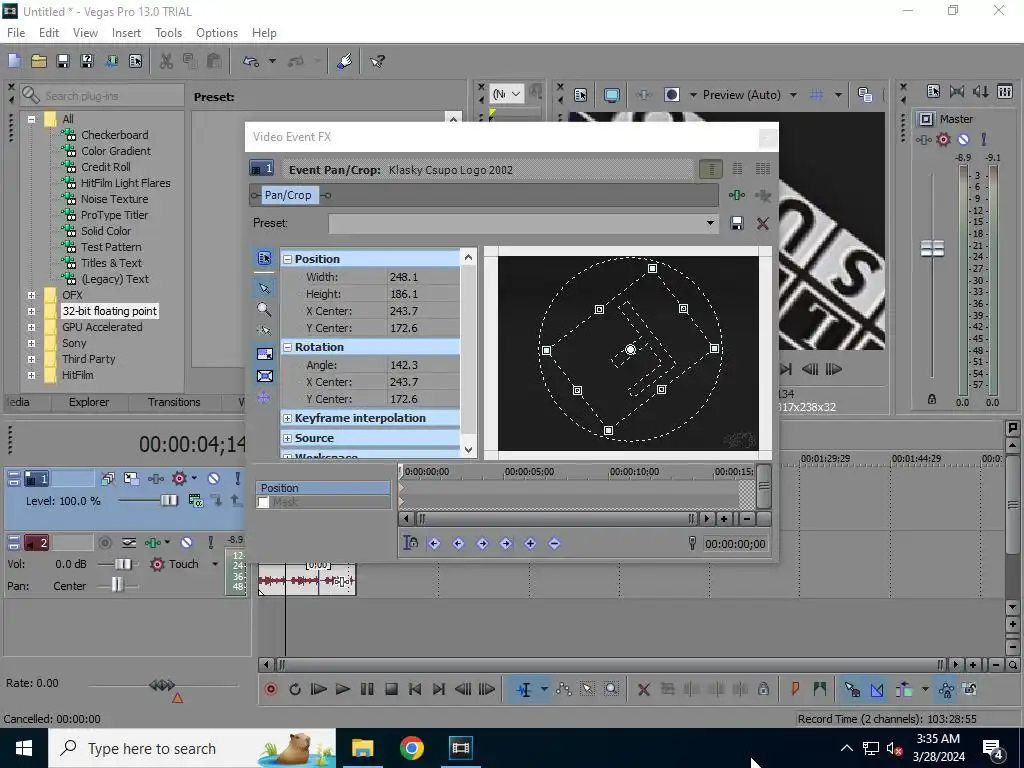Image resolution: width=1024 pixels, height=768 pixels.
Task: Click the Save icon in main toolbar
Action: click(x=63, y=61)
